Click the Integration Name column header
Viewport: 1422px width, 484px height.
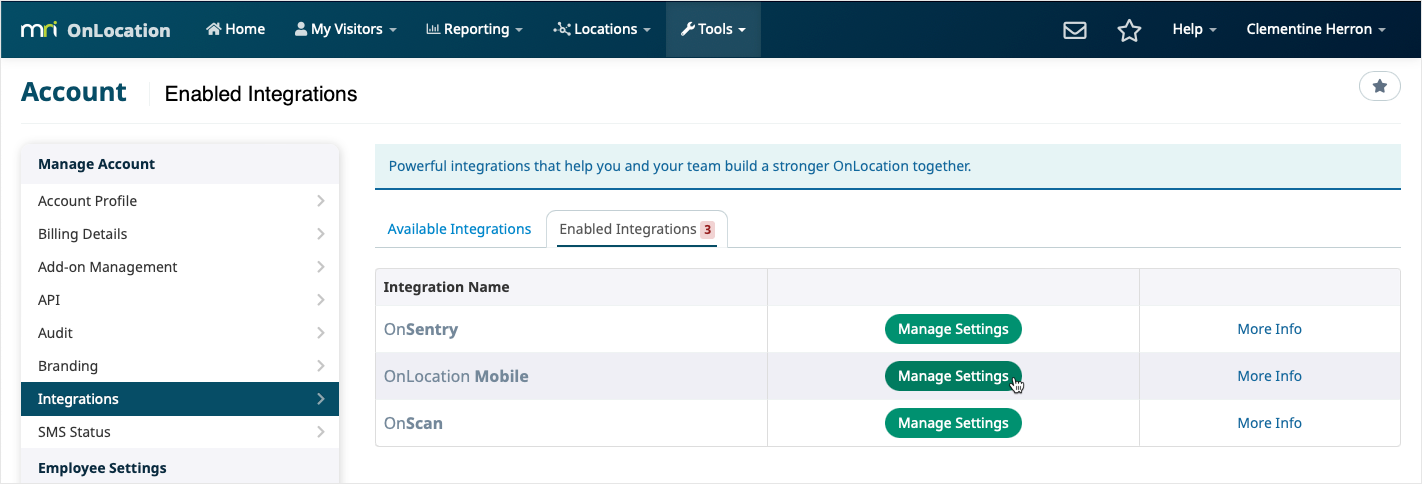point(447,287)
